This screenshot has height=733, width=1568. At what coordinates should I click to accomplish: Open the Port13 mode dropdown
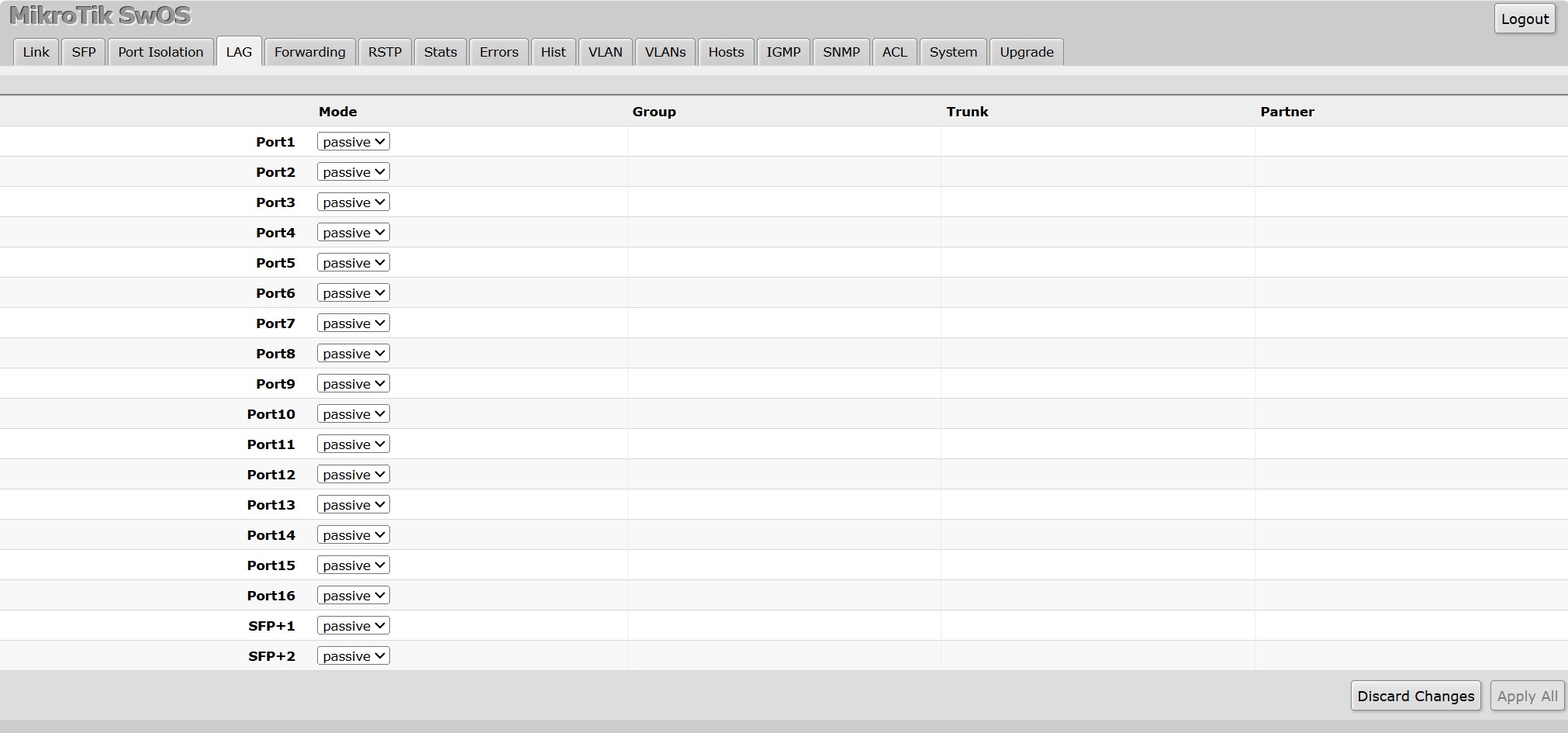click(x=354, y=505)
